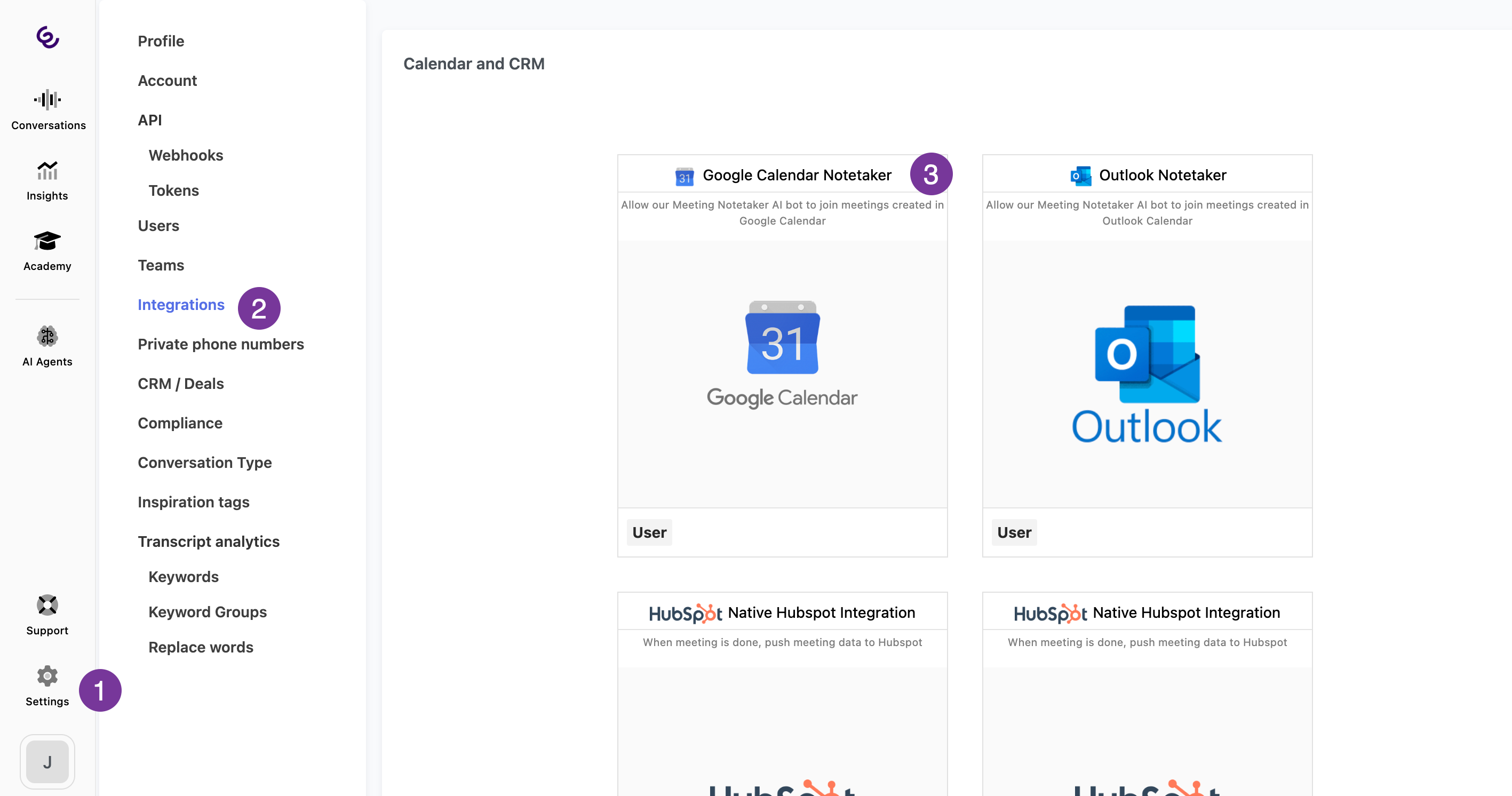Open AI Agents brain icon
The width and height of the screenshot is (1512, 796).
click(x=47, y=336)
